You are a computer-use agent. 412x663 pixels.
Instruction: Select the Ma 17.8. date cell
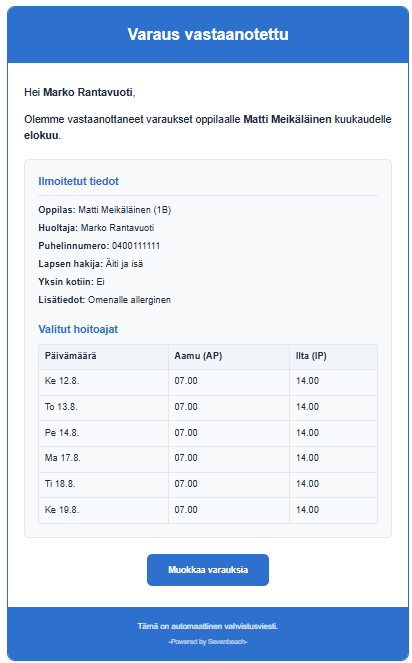coord(103,458)
